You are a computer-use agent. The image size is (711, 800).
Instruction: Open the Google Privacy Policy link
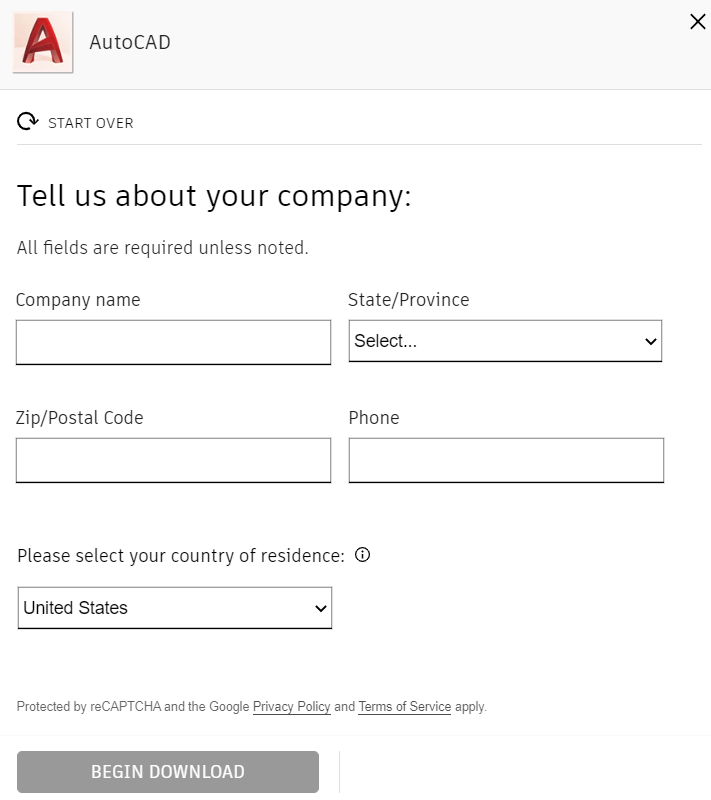point(291,707)
